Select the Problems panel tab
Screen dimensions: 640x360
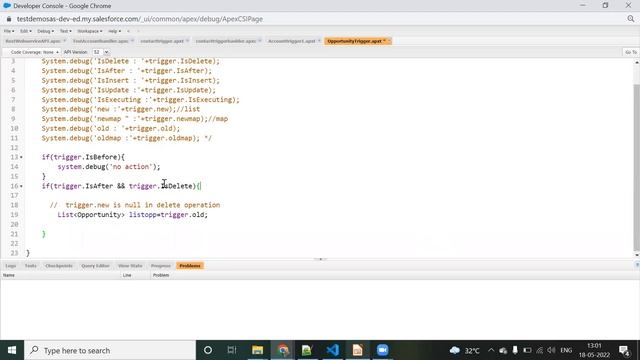coord(190,266)
